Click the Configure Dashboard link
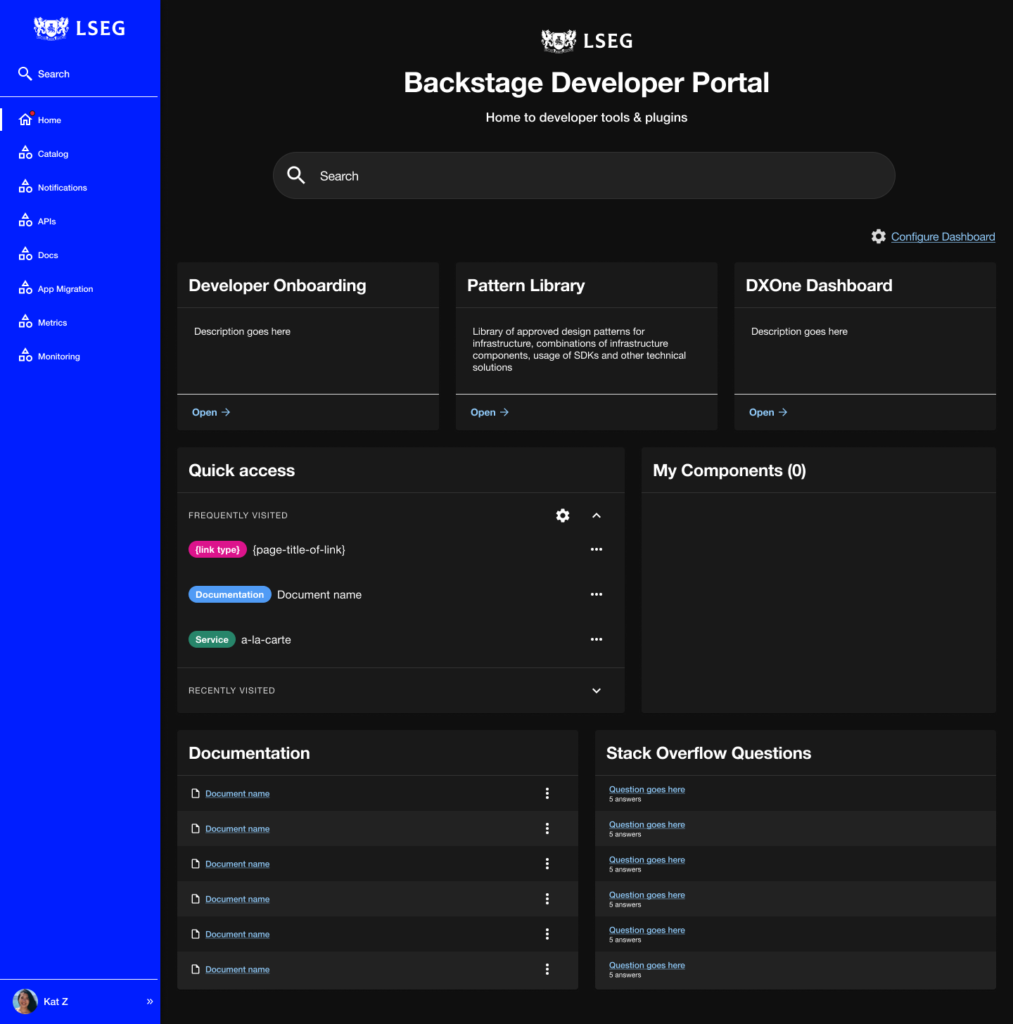 pyautogui.click(x=942, y=237)
